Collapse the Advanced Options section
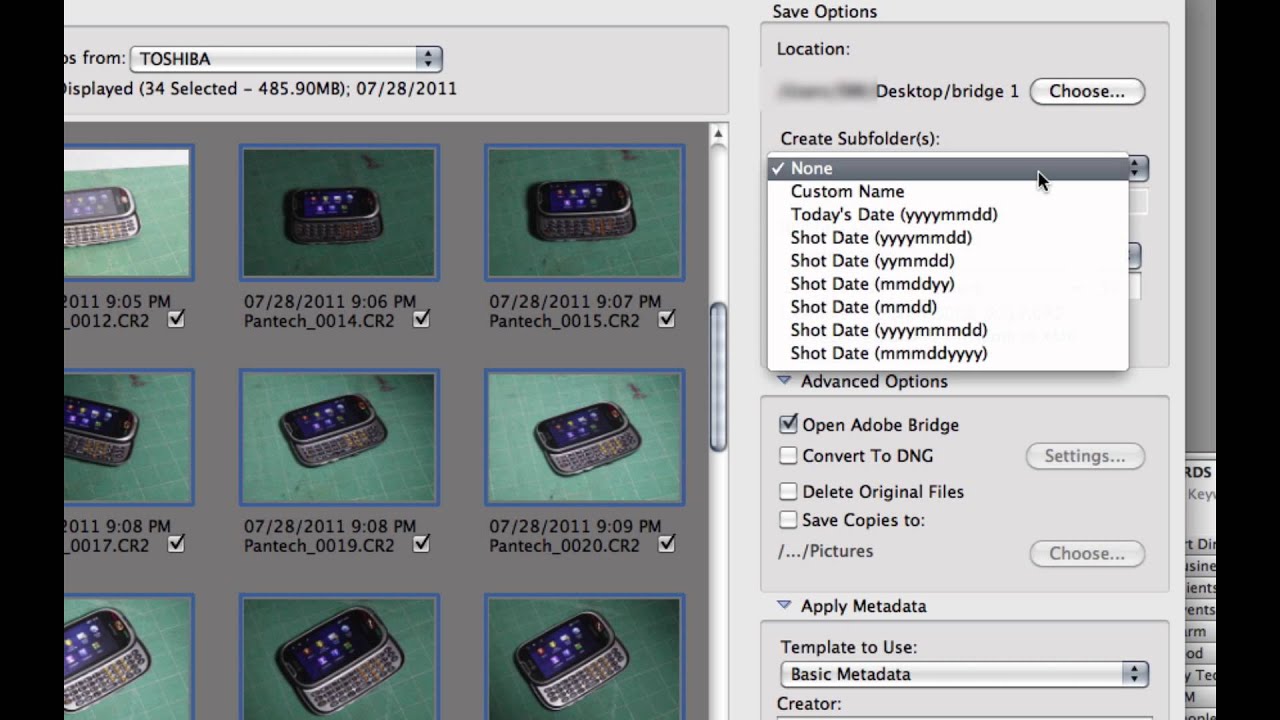This screenshot has height=720, width=1280. pos(784,381)
